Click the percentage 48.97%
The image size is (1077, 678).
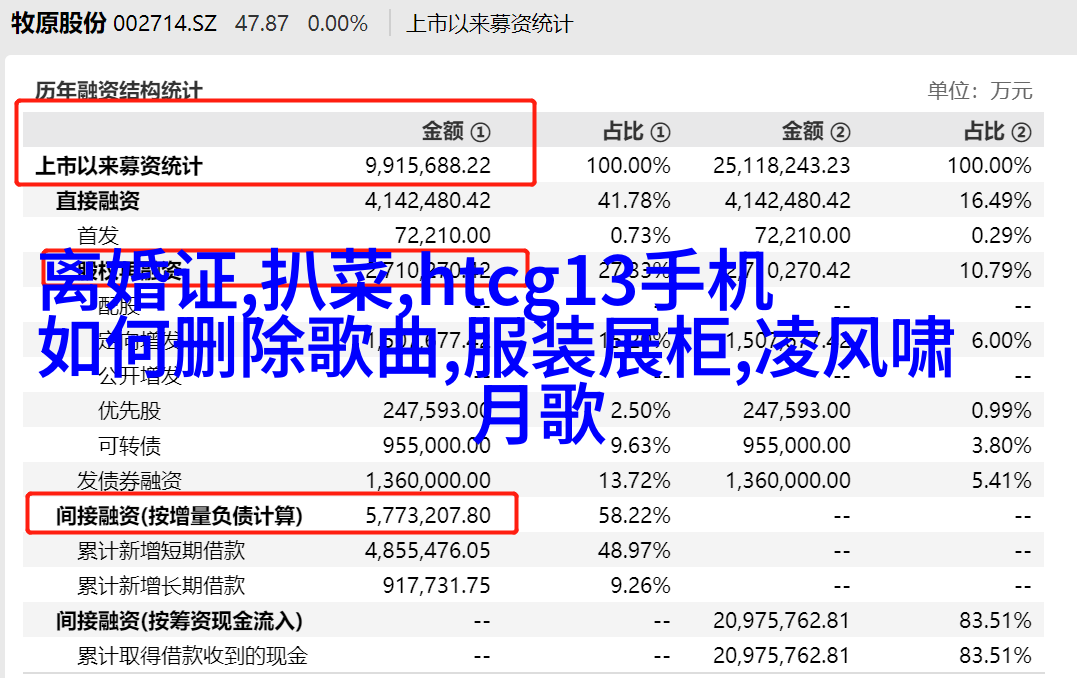634,551
